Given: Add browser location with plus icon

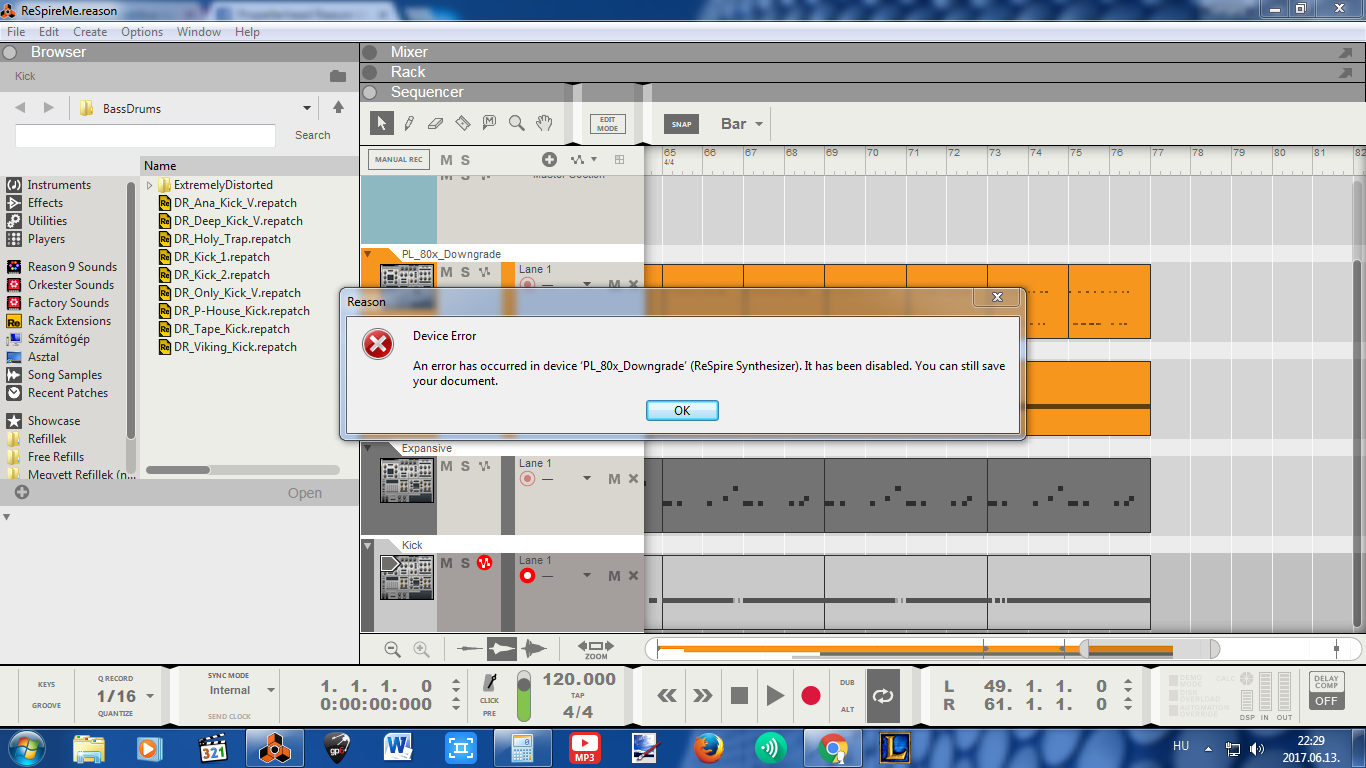Looking at the screenshot, I should [x=22, y=492].
